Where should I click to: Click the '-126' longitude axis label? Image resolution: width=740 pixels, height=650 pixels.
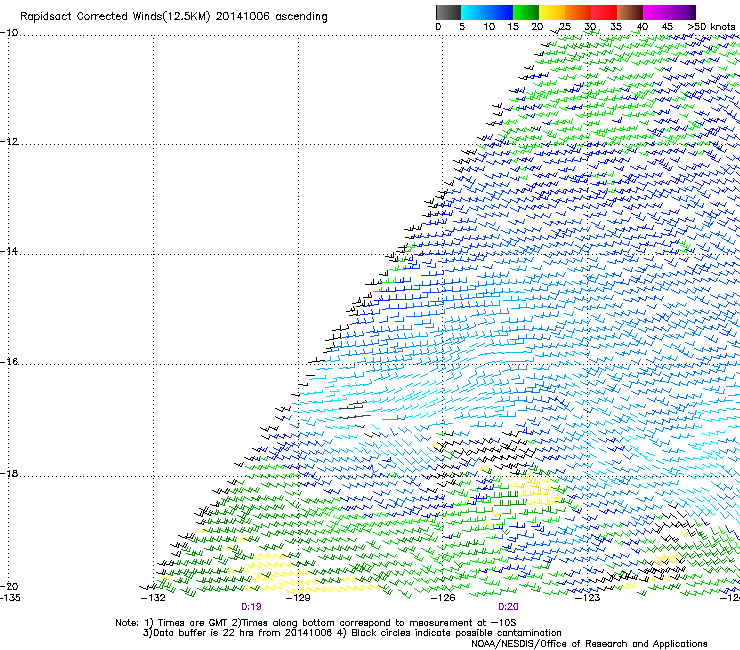click(443, 598)
